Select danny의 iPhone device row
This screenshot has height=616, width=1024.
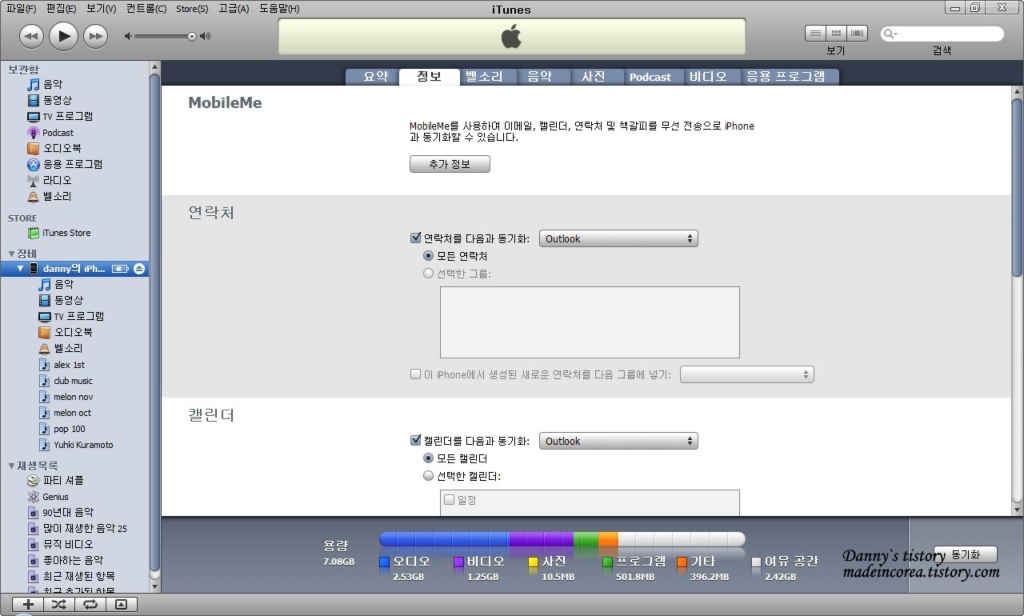(x=74, y=268)
